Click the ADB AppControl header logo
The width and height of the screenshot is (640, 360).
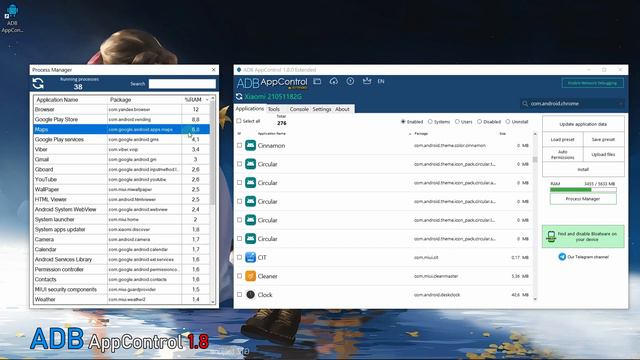[272, 83]
